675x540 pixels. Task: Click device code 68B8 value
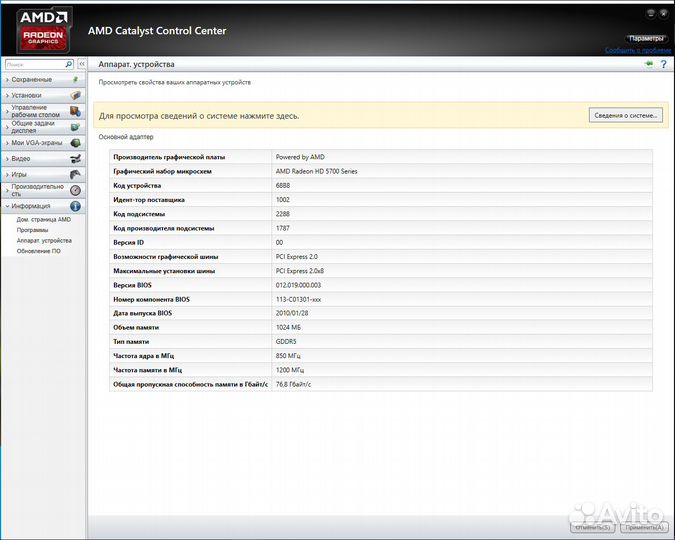point(283,186)
